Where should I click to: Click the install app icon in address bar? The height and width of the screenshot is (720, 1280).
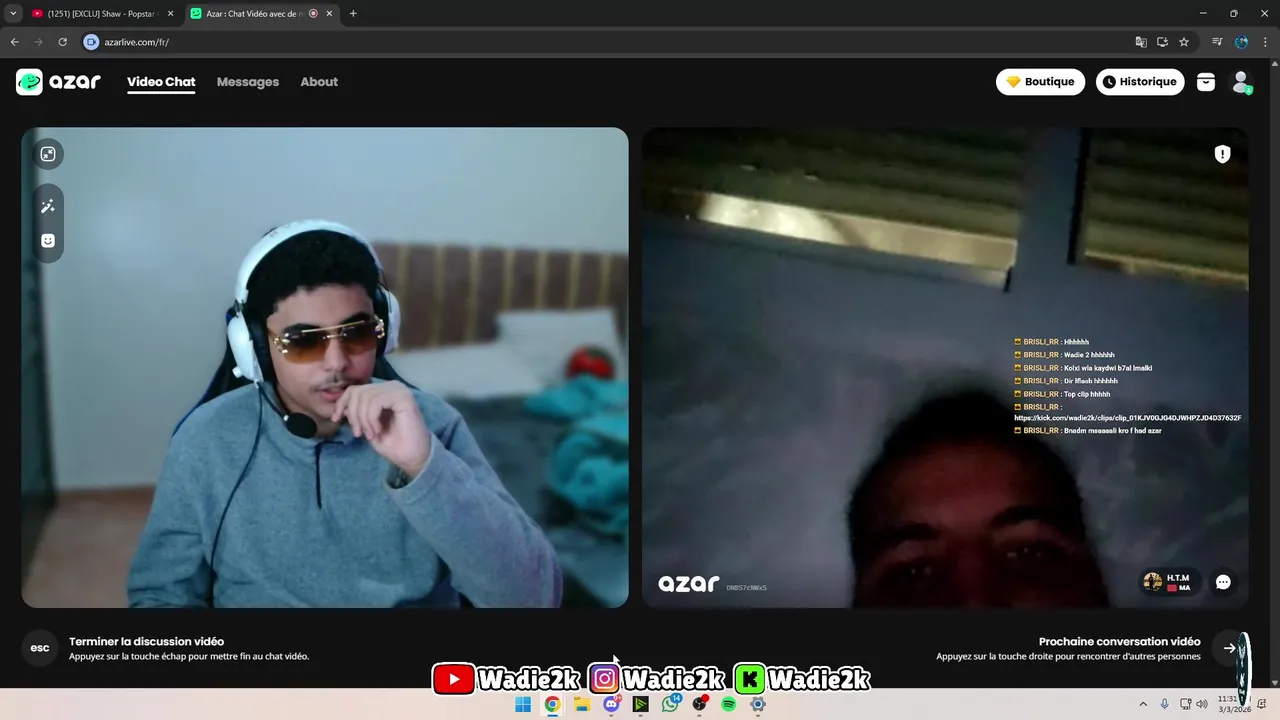[1162, 42]
